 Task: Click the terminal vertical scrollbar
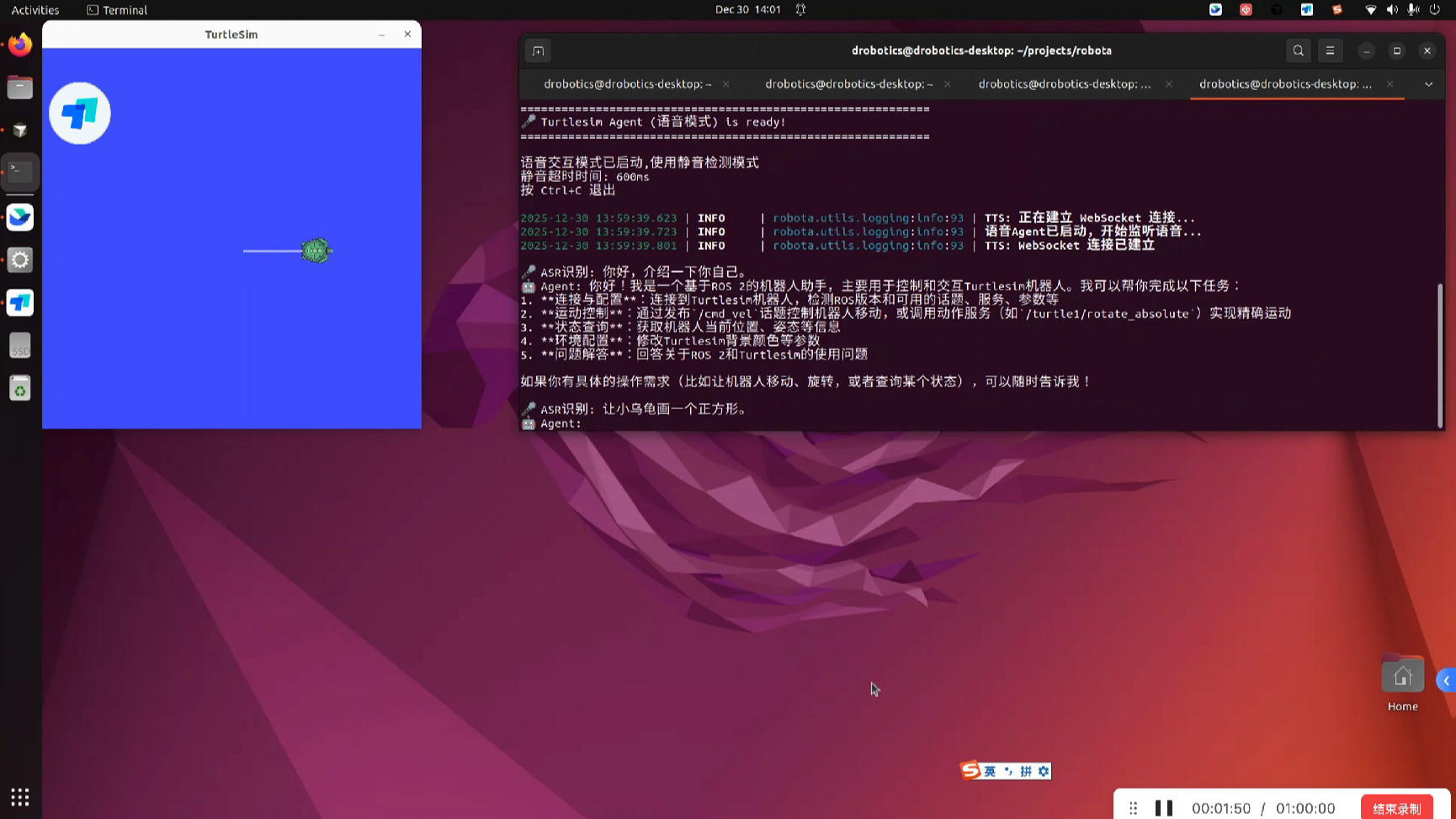[x=1439, y=355]
